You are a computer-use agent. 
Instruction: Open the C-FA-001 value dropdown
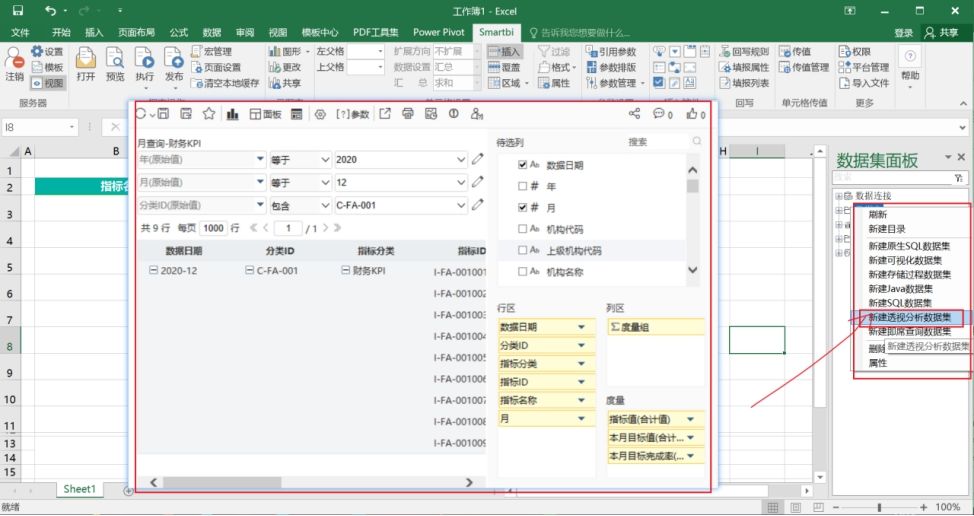coord(461,205)
